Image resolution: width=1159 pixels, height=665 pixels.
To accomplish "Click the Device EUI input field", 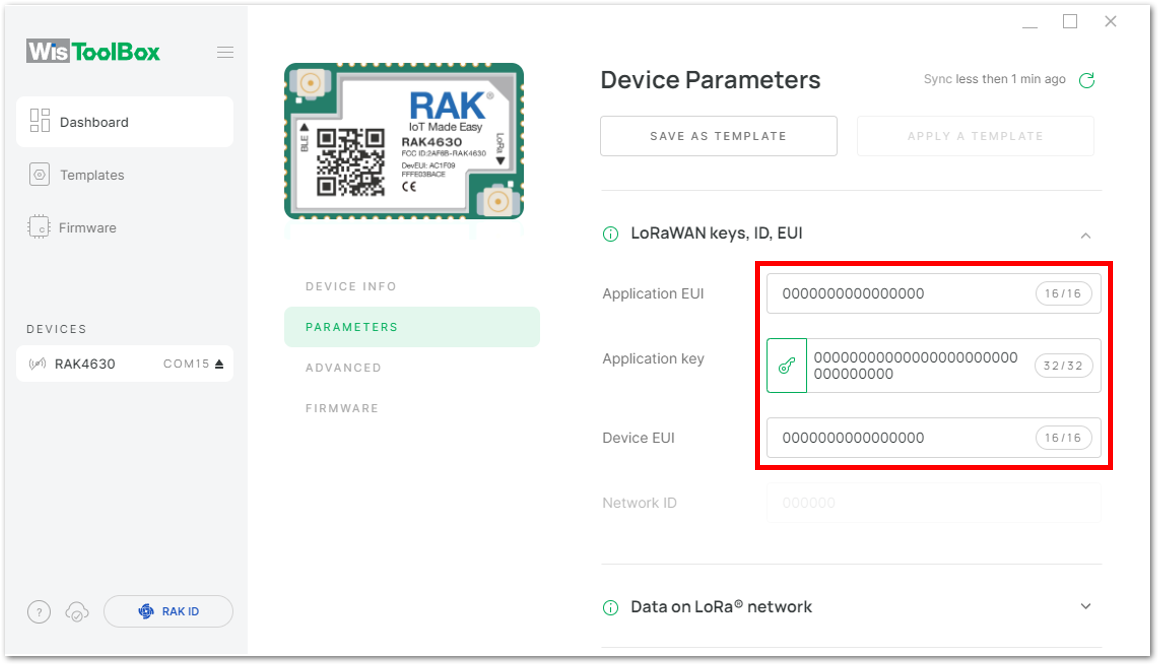I will 934,438.
